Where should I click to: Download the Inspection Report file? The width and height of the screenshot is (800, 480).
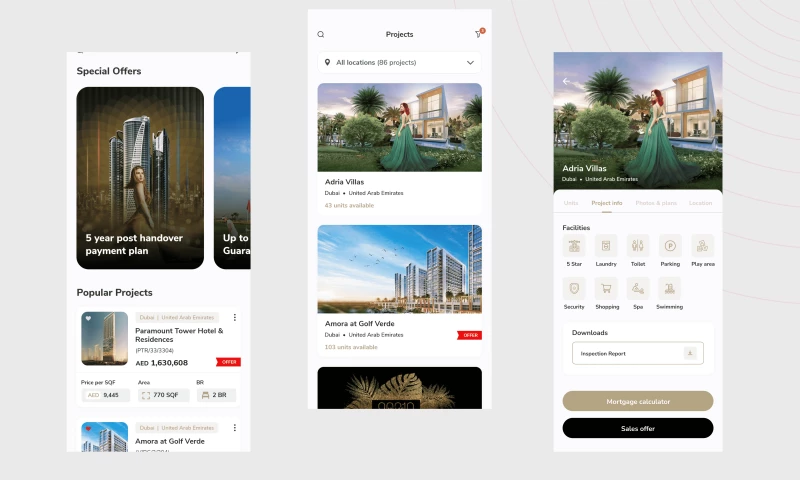pos(689,353)
